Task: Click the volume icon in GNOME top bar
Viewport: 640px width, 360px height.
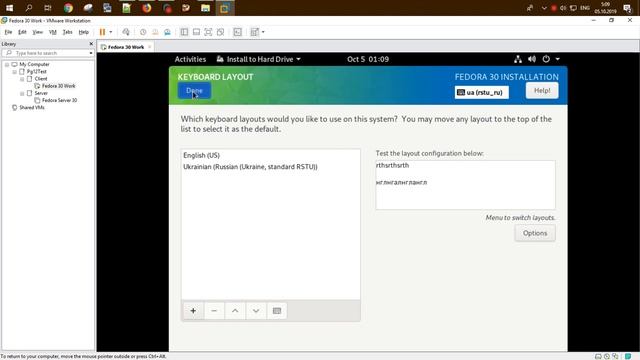Action: click(x=532, y=59)
